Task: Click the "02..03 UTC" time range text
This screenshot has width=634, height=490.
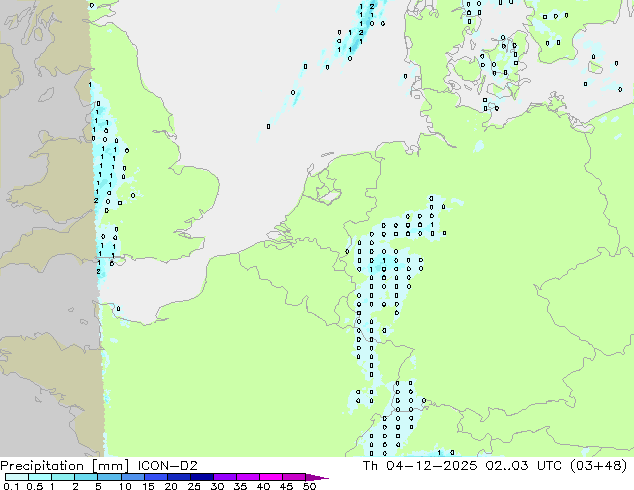Action: point(524,466)
